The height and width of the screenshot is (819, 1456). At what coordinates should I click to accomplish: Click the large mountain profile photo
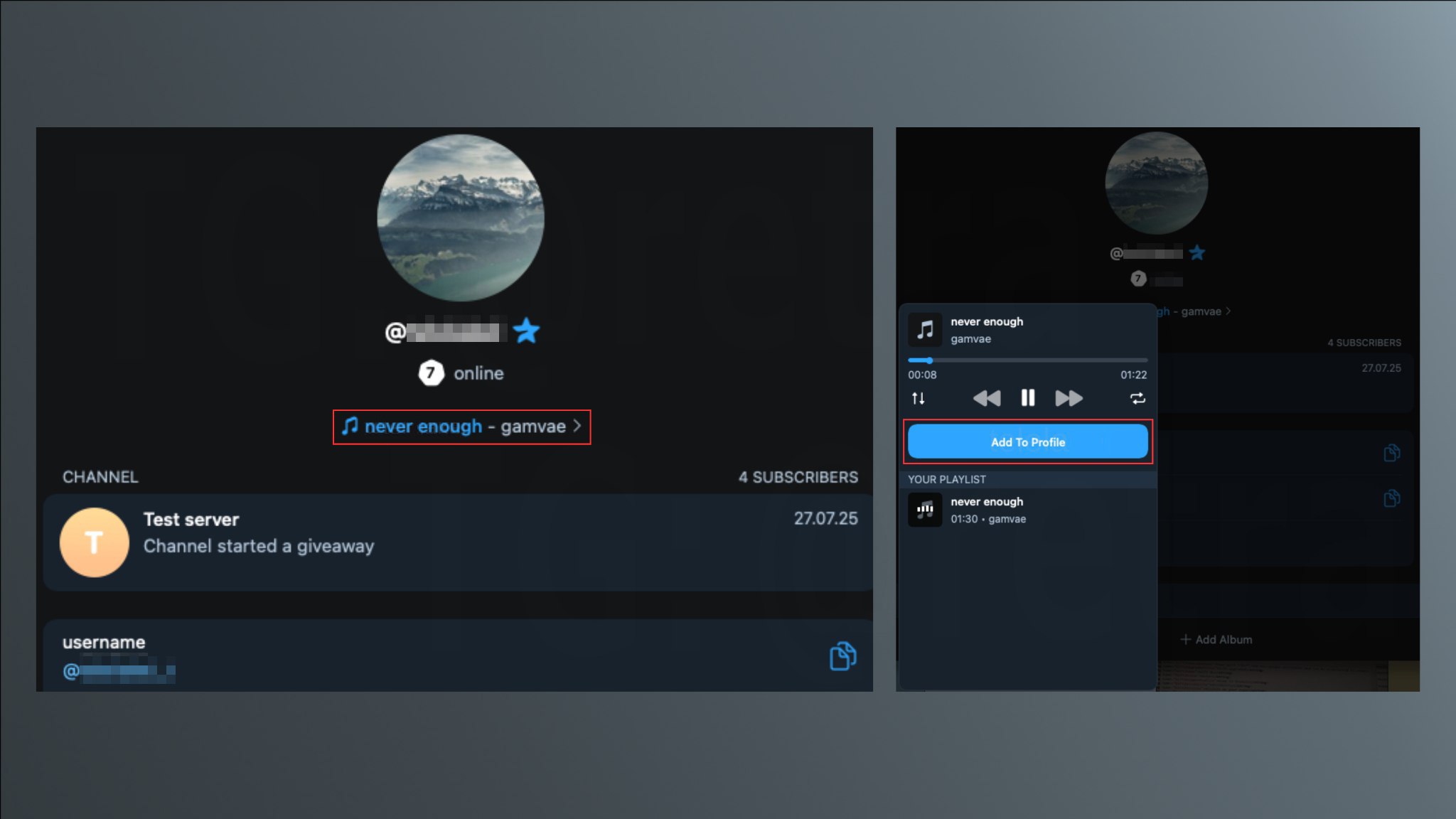tap(461, 218)
